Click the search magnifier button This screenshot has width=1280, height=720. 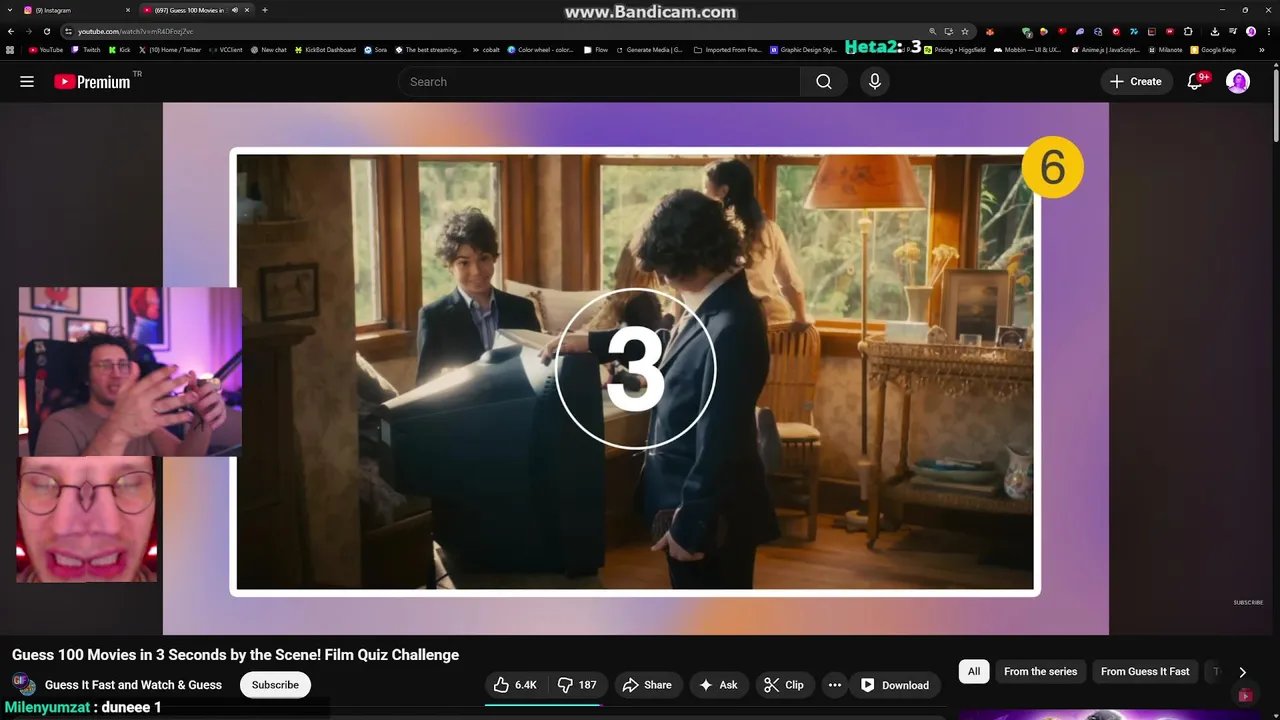pyautogui.click(x=824, y=82)
